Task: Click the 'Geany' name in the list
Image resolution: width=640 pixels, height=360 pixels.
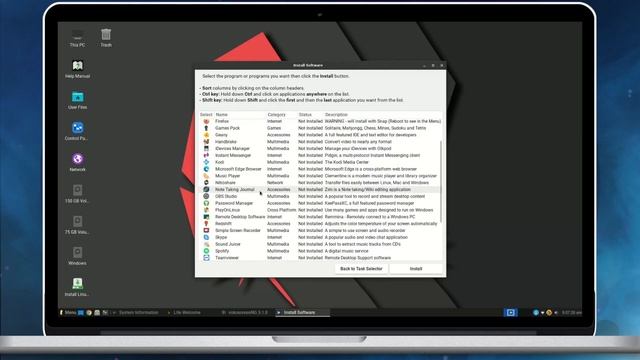Action: [x=221, y=135]
